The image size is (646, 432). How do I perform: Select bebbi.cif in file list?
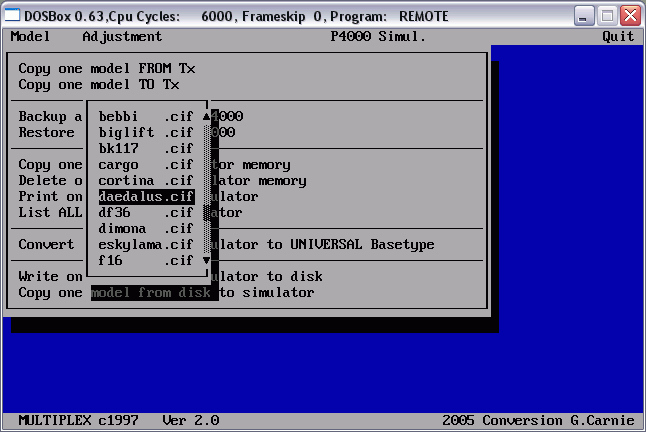(x=146, y=117)
